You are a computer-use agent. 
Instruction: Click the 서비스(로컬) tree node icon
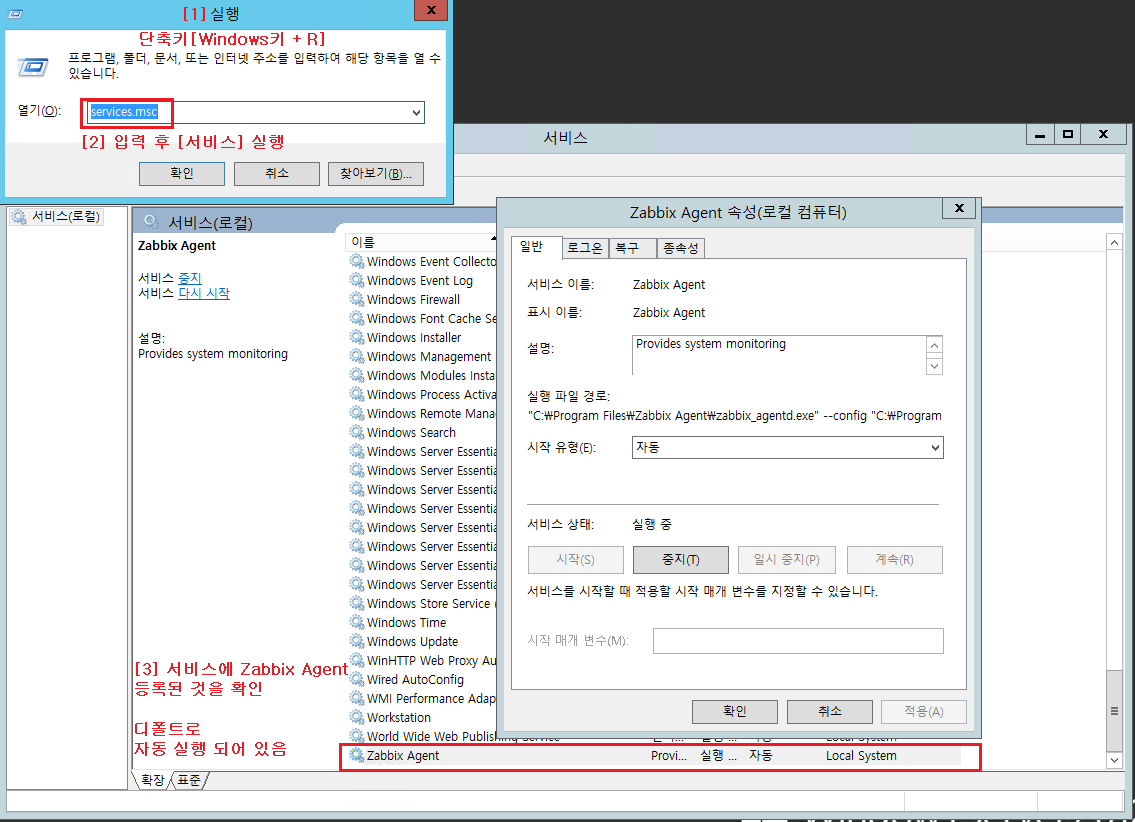(x=19, y=216)
